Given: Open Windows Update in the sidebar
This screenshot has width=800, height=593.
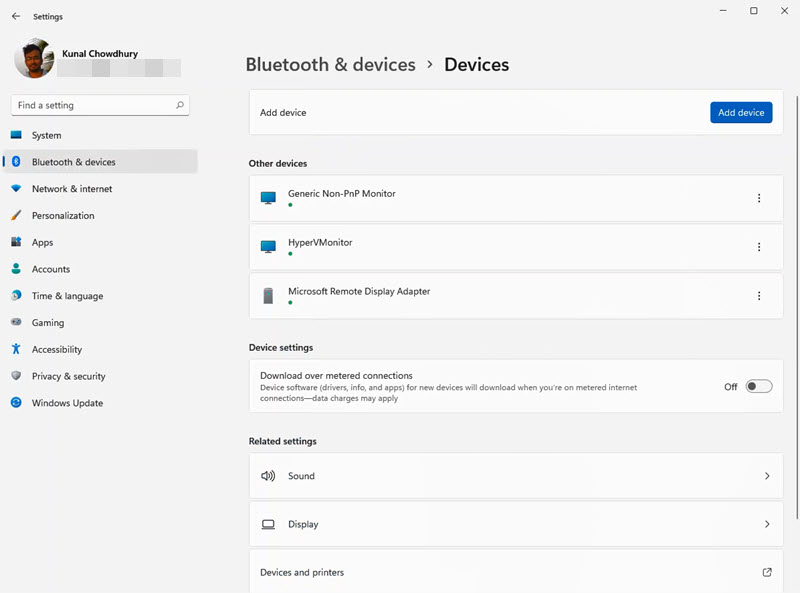Looking at the screenshot, I should [100, 403].
